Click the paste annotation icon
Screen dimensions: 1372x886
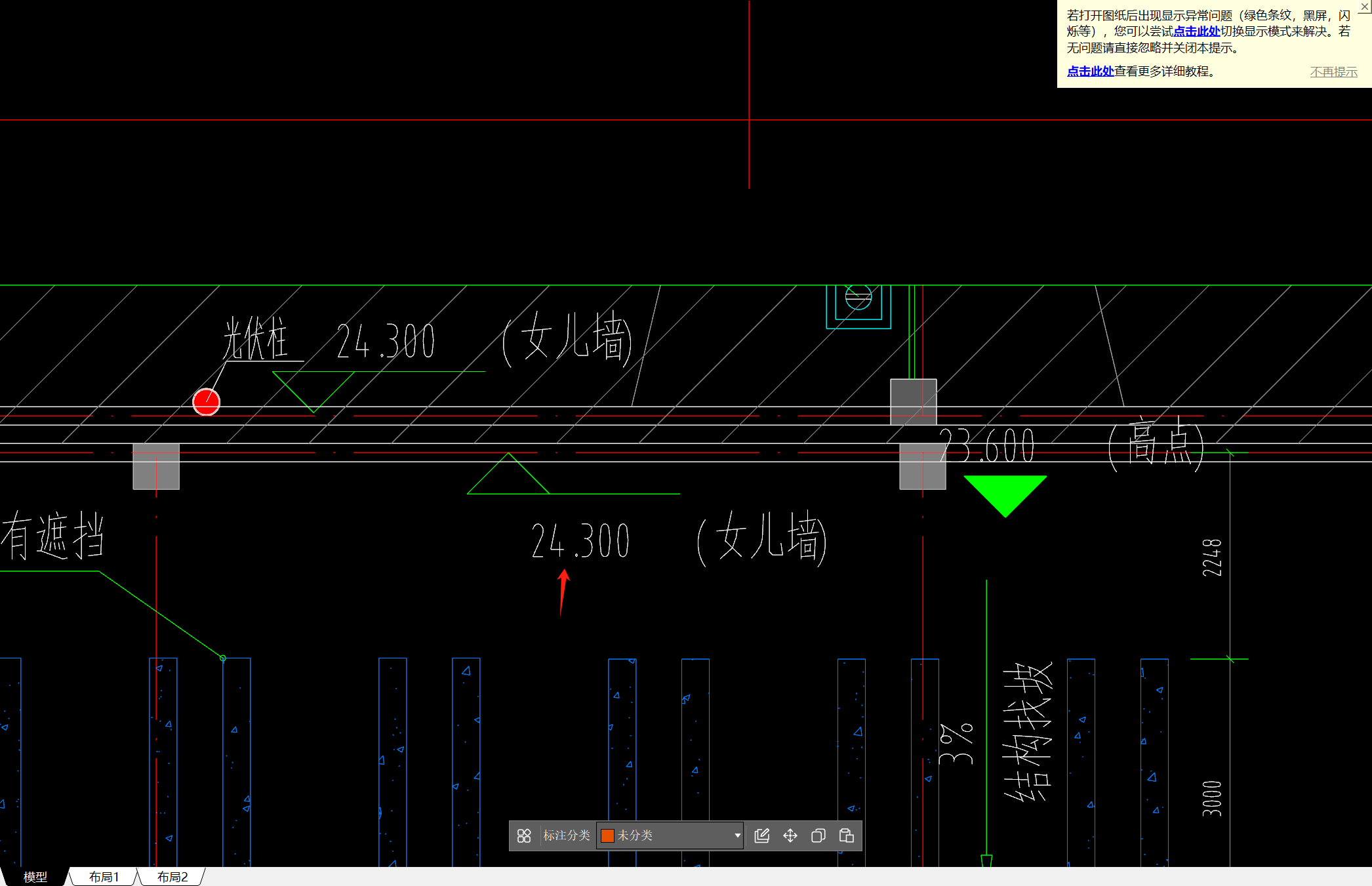[x=846, y=836]
